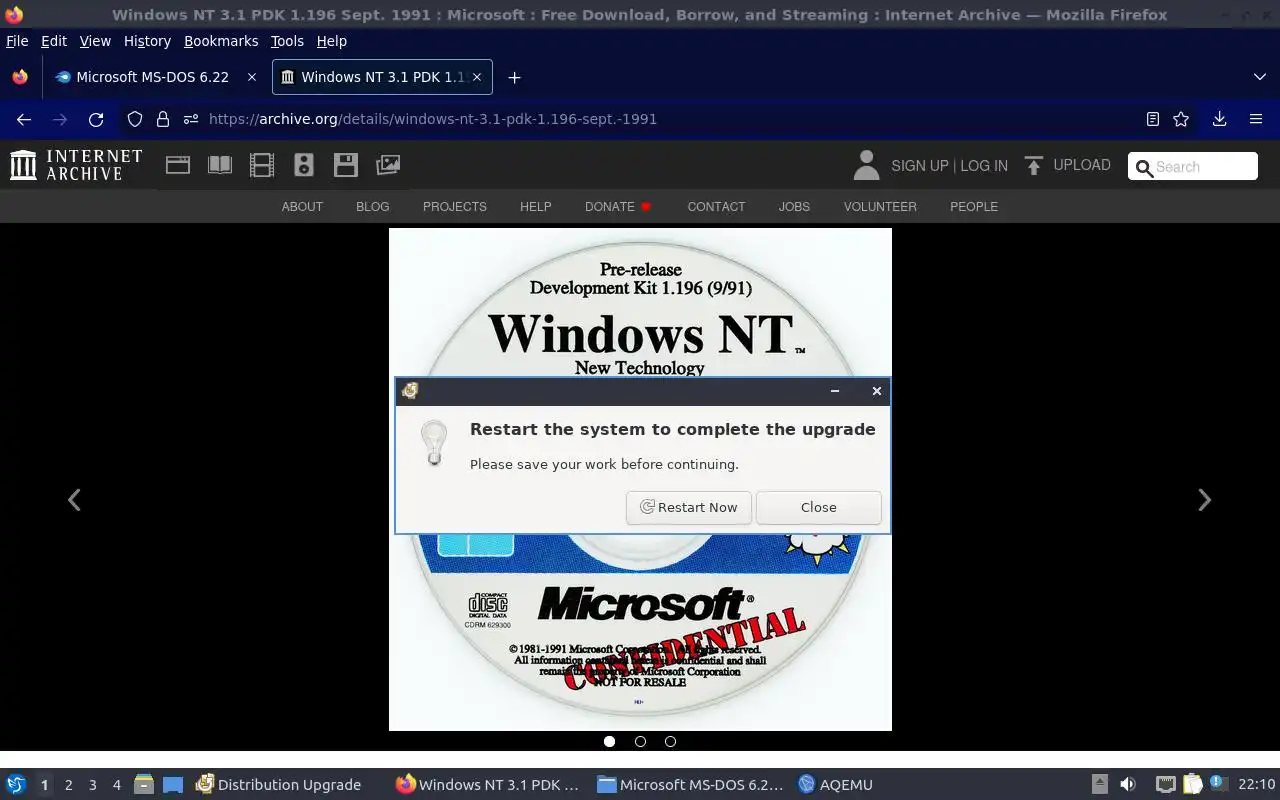Open the Bookmarks menu

(221, 41)
